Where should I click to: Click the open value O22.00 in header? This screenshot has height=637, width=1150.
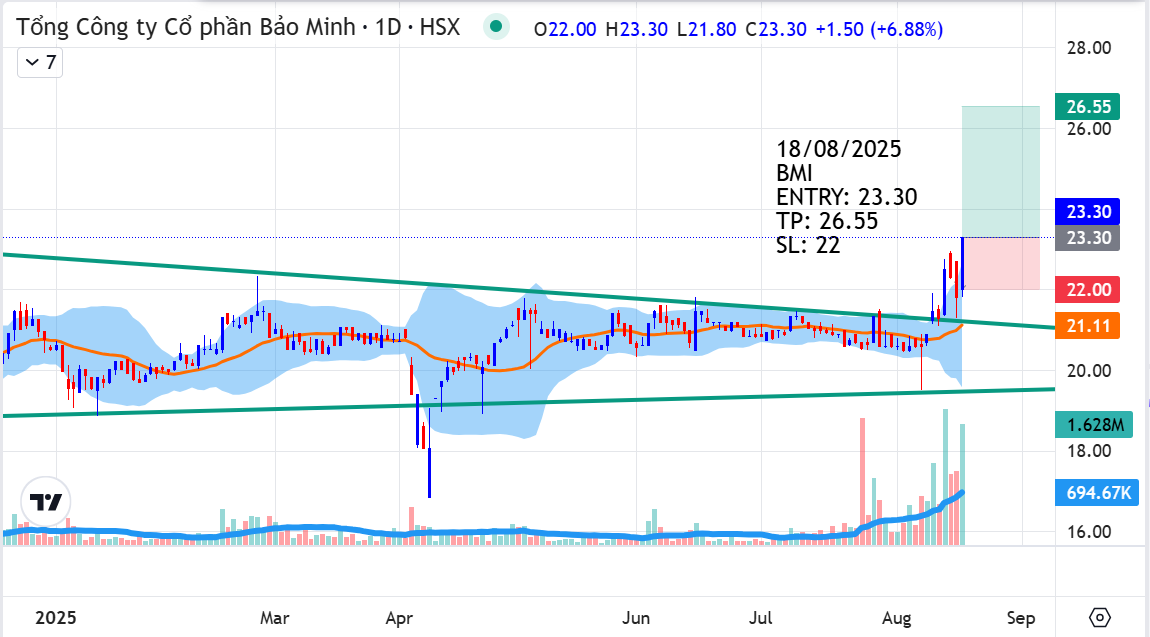click(x=565, y=29)
